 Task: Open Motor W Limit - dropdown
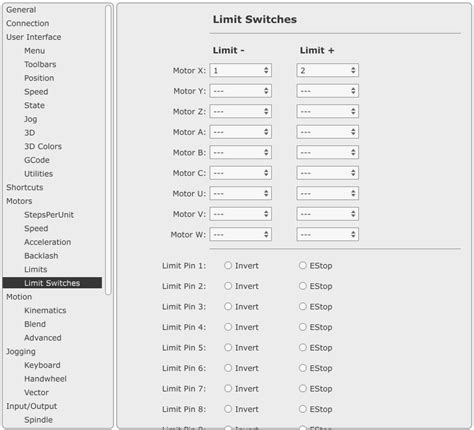click(x=240, y=234)
